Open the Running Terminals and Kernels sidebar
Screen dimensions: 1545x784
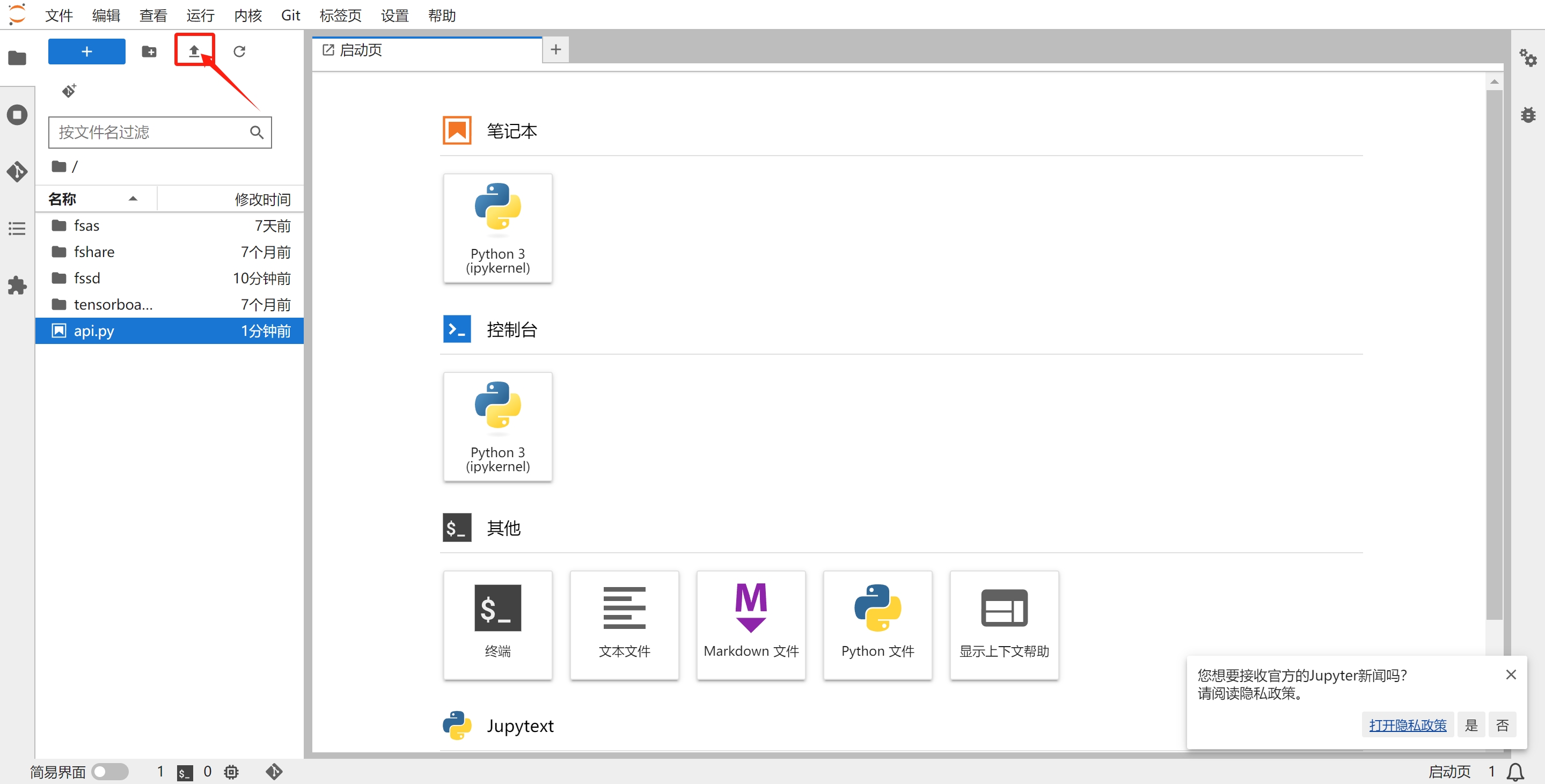(x=17, y=115)
